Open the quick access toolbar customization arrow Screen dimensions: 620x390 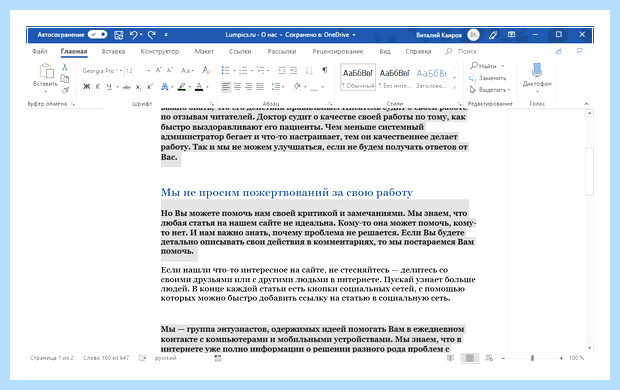coord(166,35)
